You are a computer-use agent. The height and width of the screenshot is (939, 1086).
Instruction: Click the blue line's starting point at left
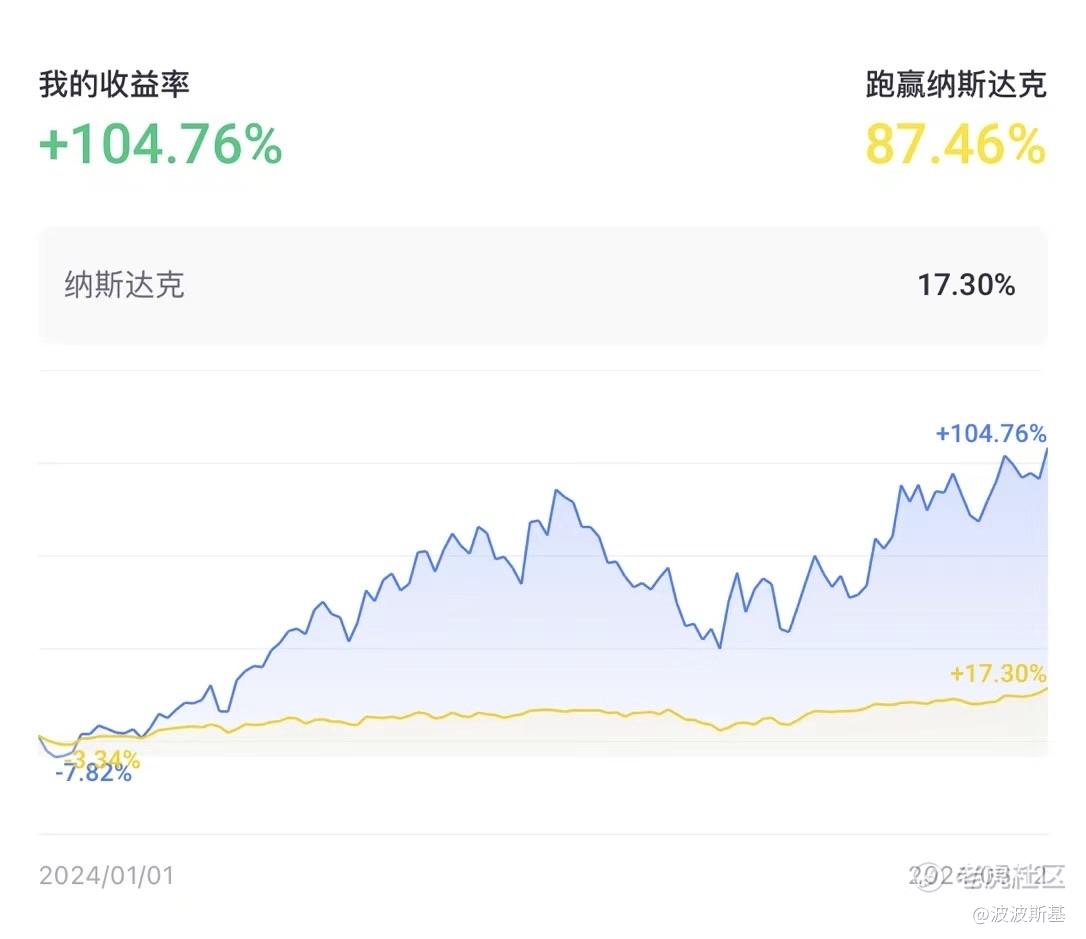40,737
